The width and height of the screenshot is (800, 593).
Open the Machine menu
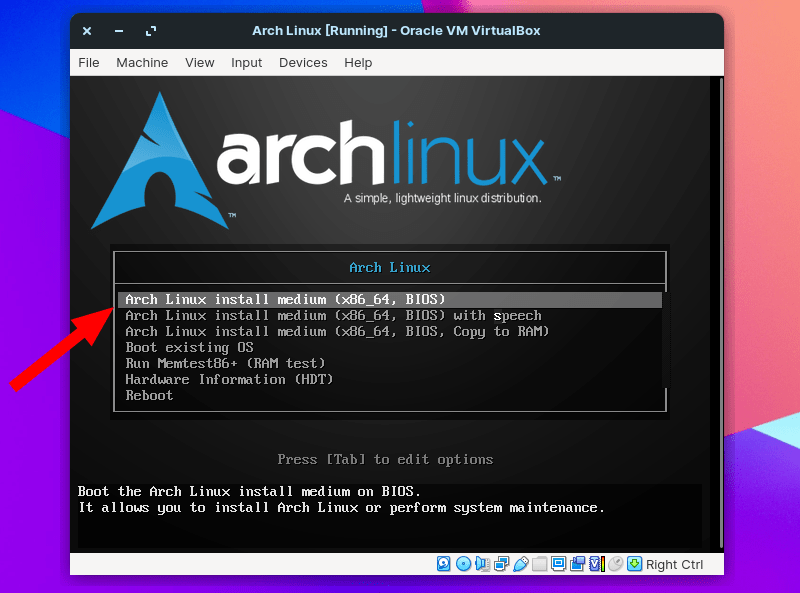142,62
